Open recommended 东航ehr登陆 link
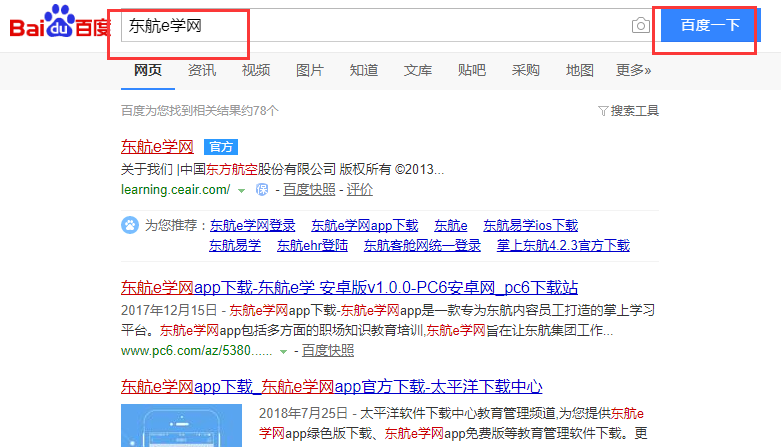Viewport: 781px width, 447px height. [312, 246]
